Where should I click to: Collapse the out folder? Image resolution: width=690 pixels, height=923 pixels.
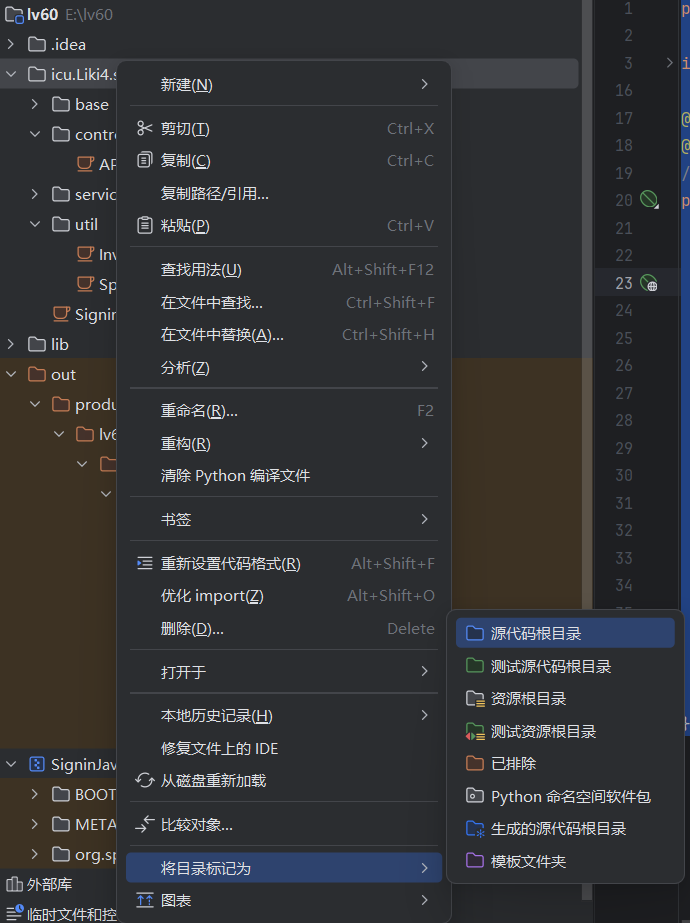[11, 374]
